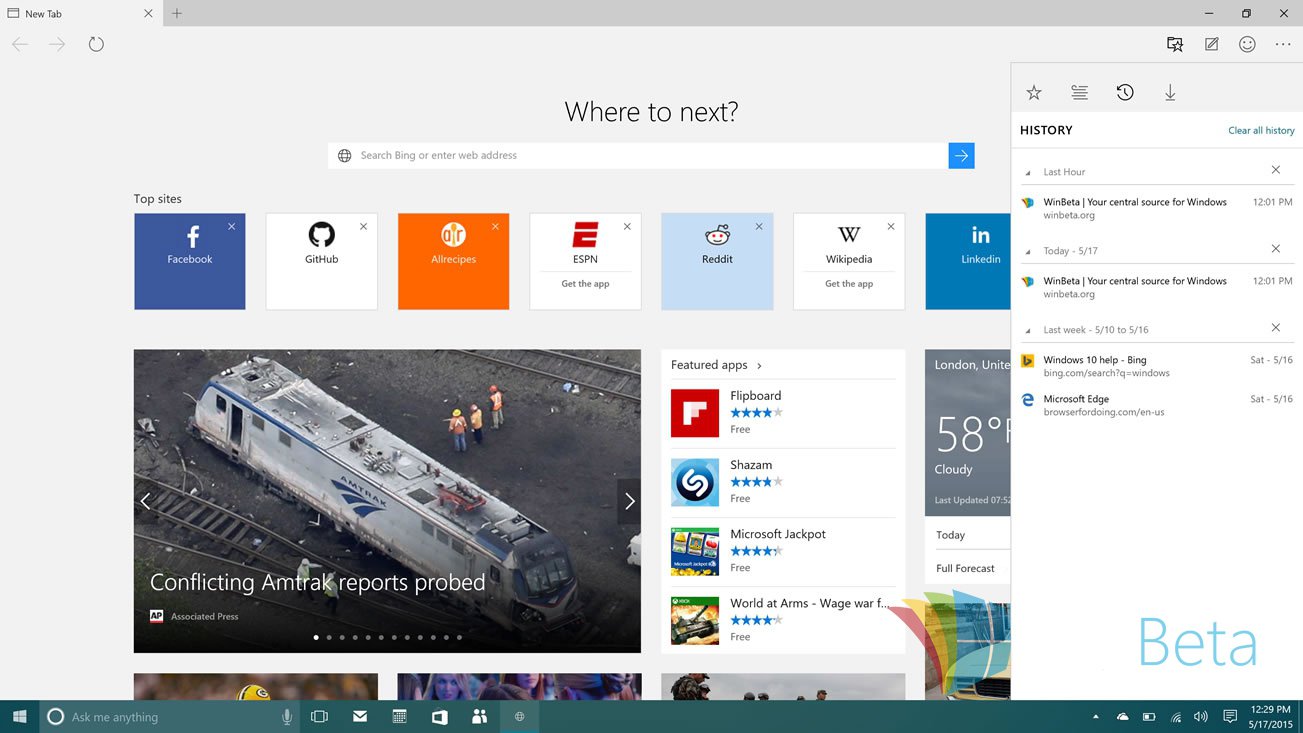Refresh the current page
This screenshot has height=733, width=1303.
click(x=96, y=44)
